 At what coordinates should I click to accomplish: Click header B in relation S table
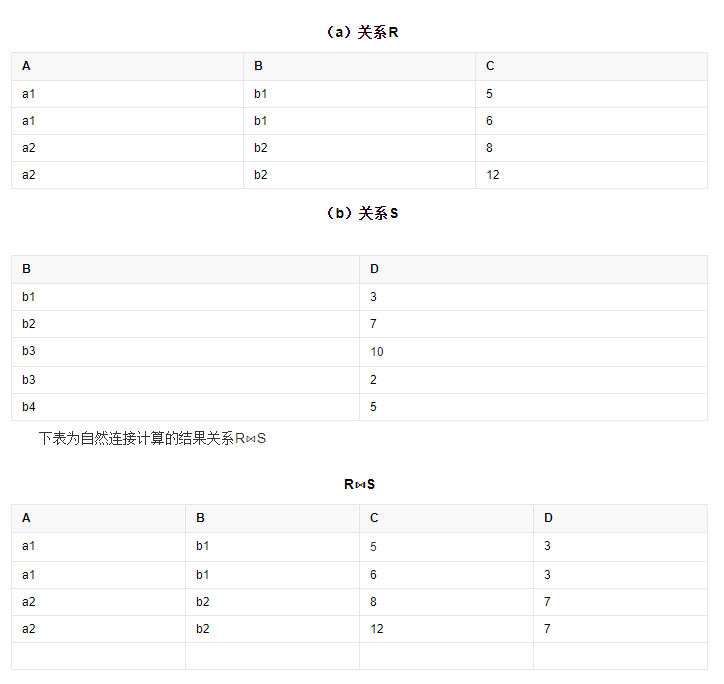coord(26,269)
